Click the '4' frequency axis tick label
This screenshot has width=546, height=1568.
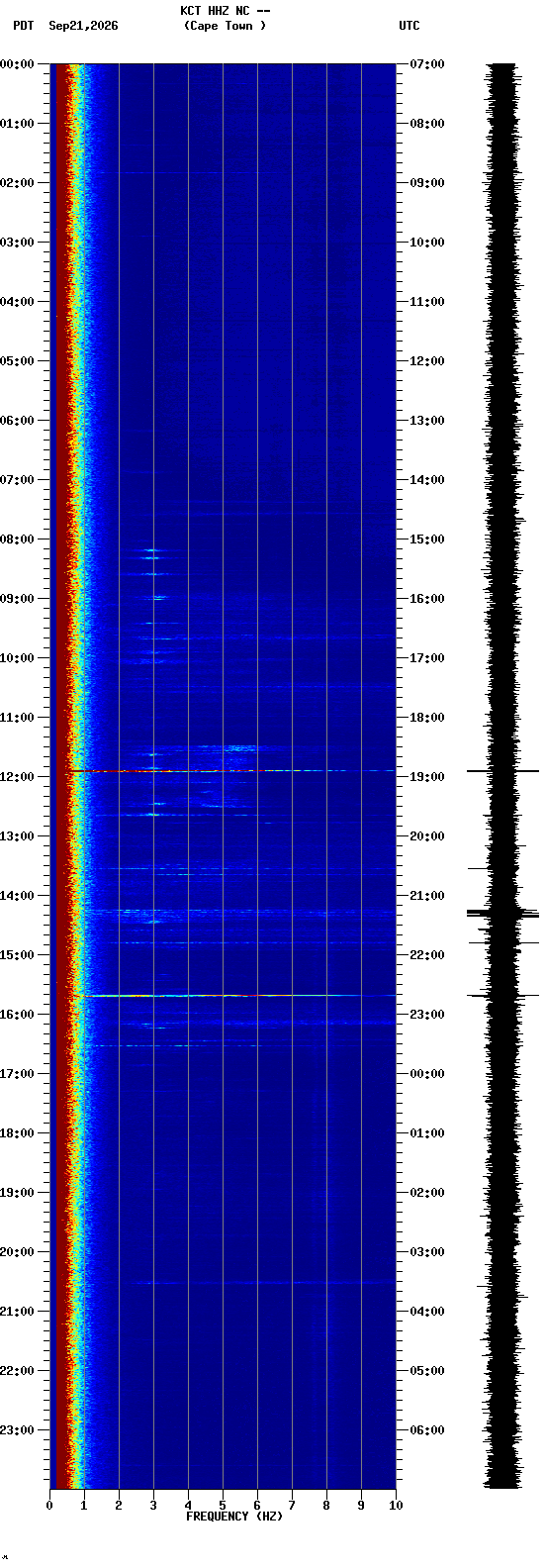pos(188,1506)
